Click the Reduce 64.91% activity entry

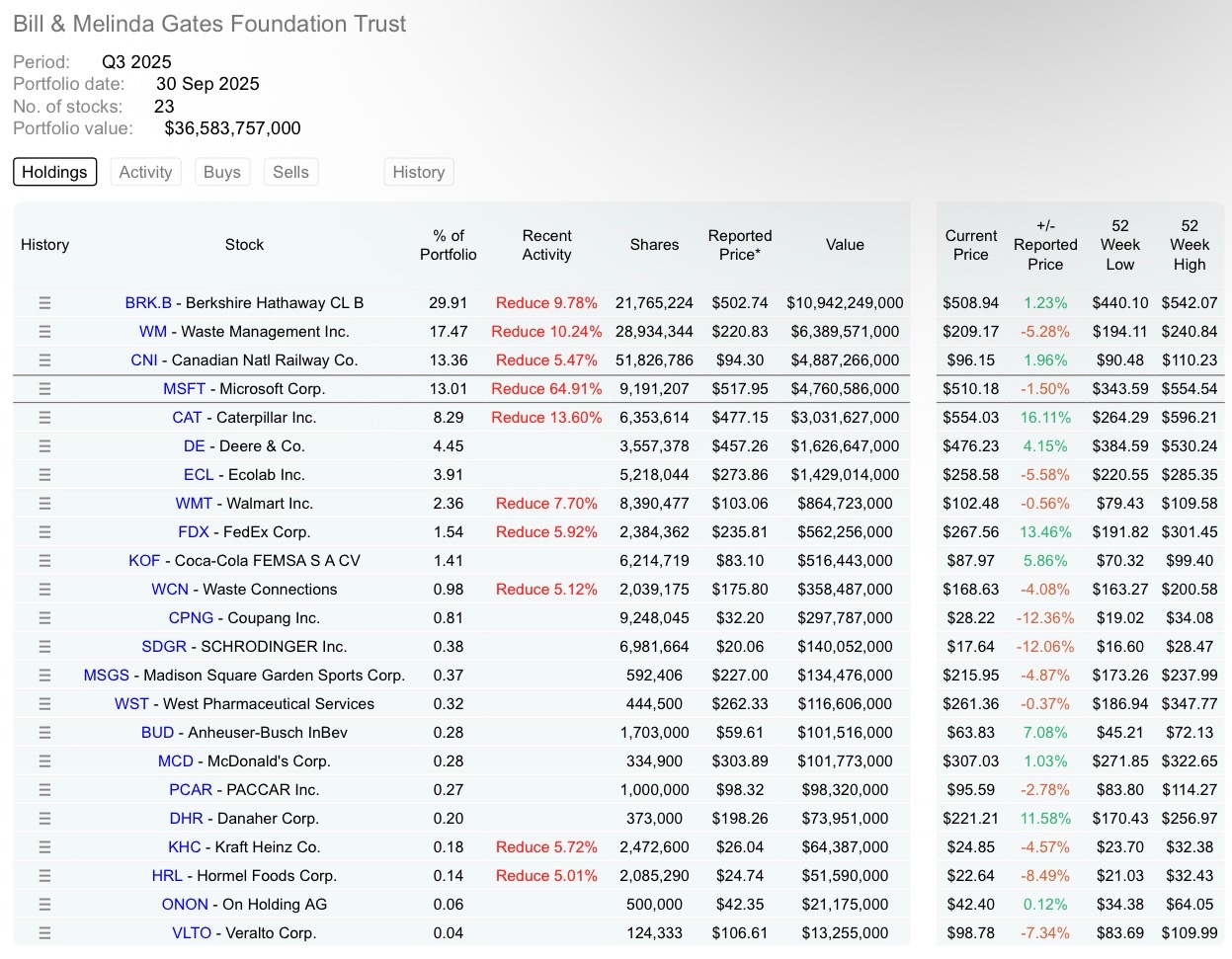click(x=546, y=389)
